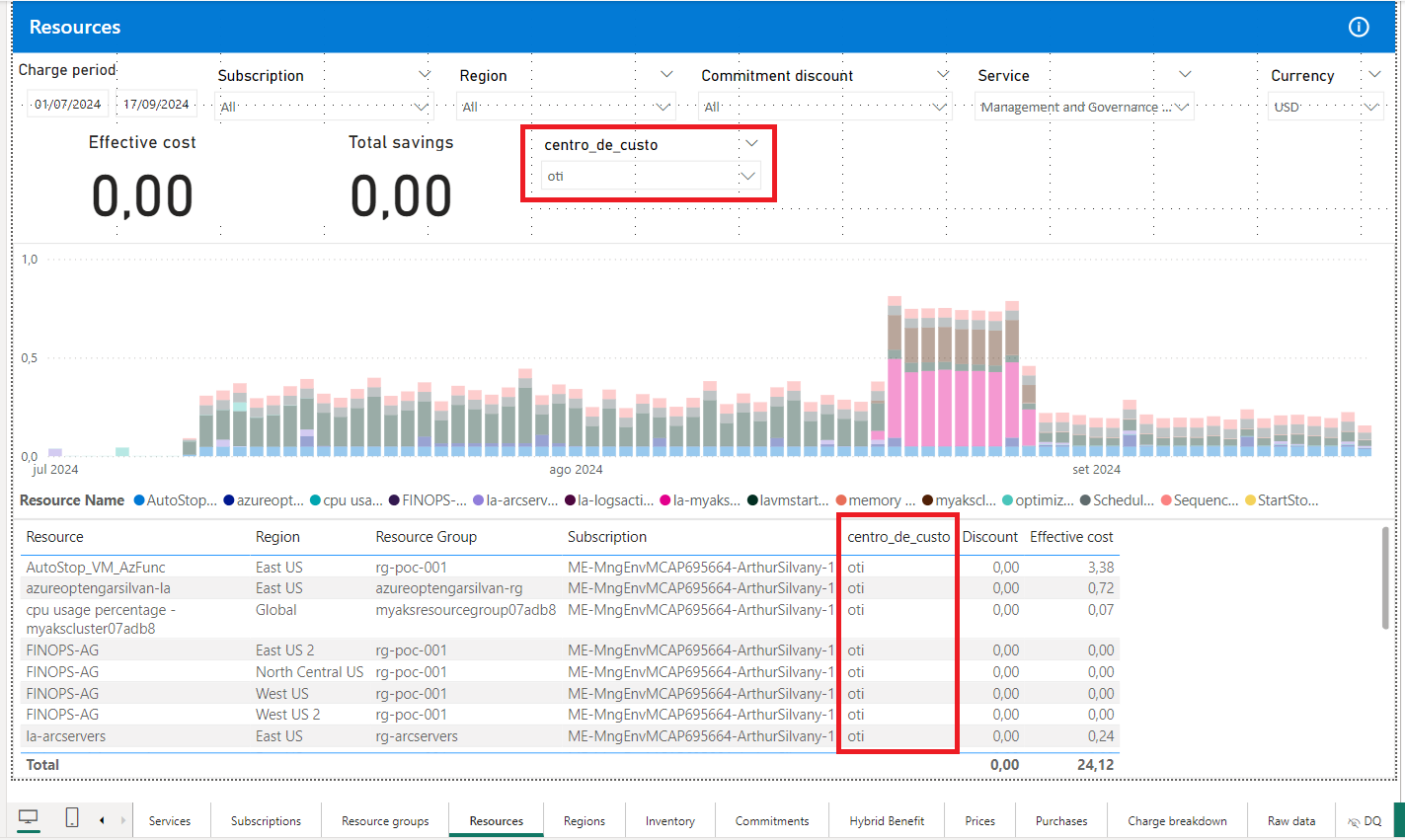The image size is (1405, 840).
Task: Select the mobile layout phone icon
Action: tap(70, 817)
